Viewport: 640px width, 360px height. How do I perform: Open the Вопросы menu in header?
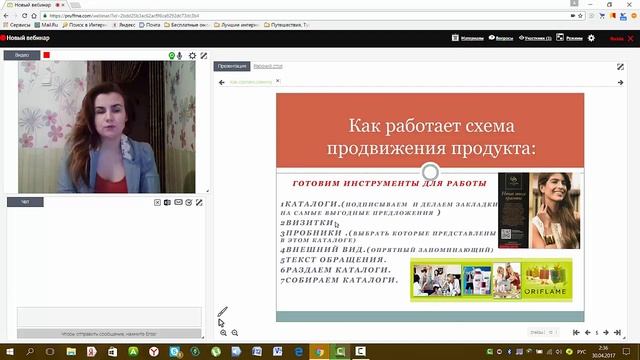click(x=501, y=38)
